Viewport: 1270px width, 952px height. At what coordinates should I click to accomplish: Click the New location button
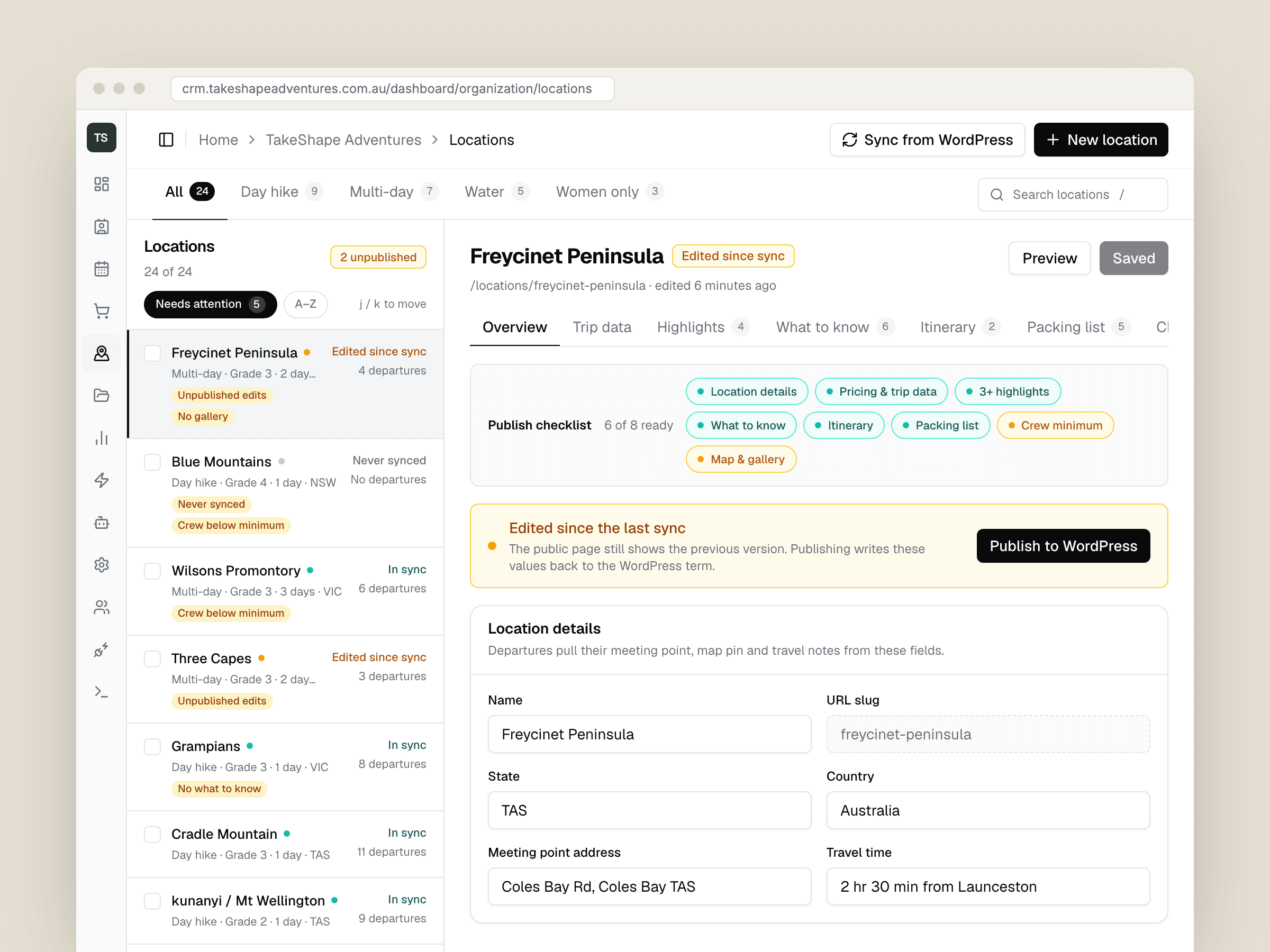point(1101,140)
